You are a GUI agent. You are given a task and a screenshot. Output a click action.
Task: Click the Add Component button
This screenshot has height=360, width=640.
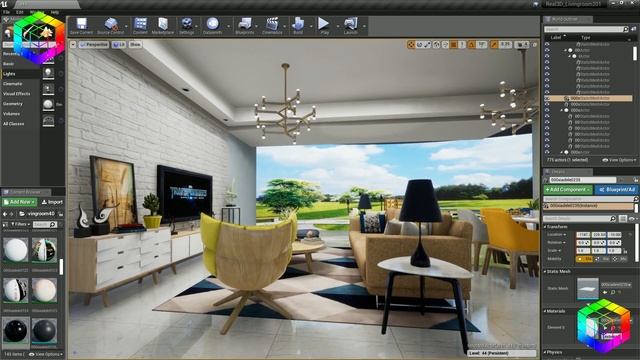pos(567,190)
